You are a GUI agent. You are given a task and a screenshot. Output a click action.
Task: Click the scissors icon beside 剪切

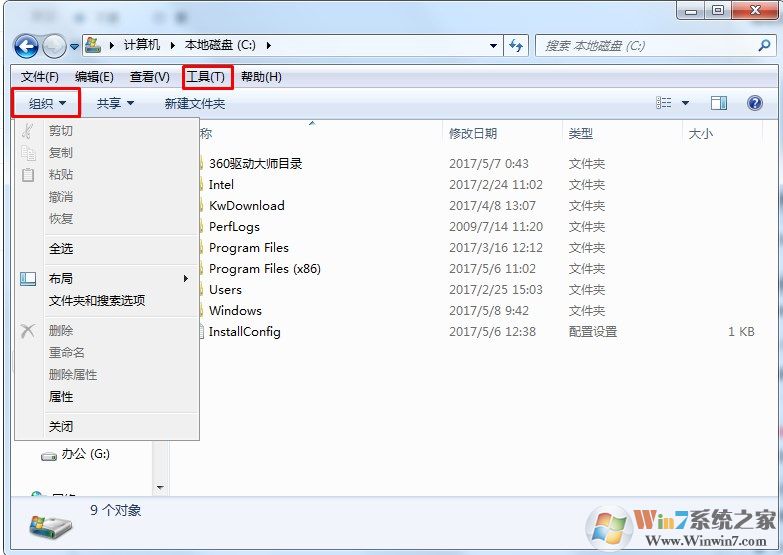point(28,131)
